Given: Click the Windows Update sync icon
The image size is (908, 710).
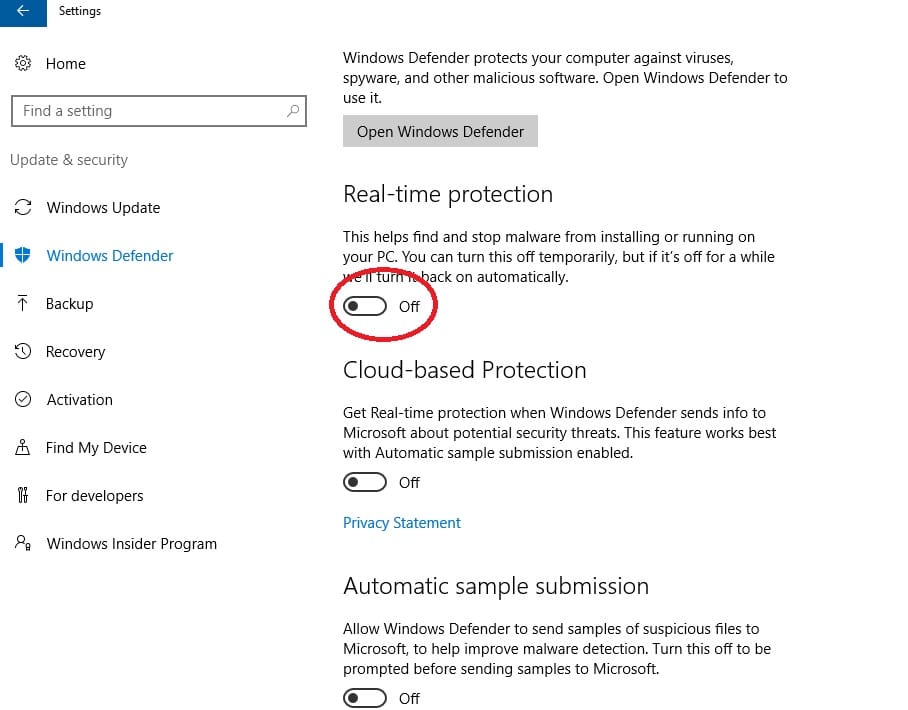Looking at the screenshot, I should (23, 208).
